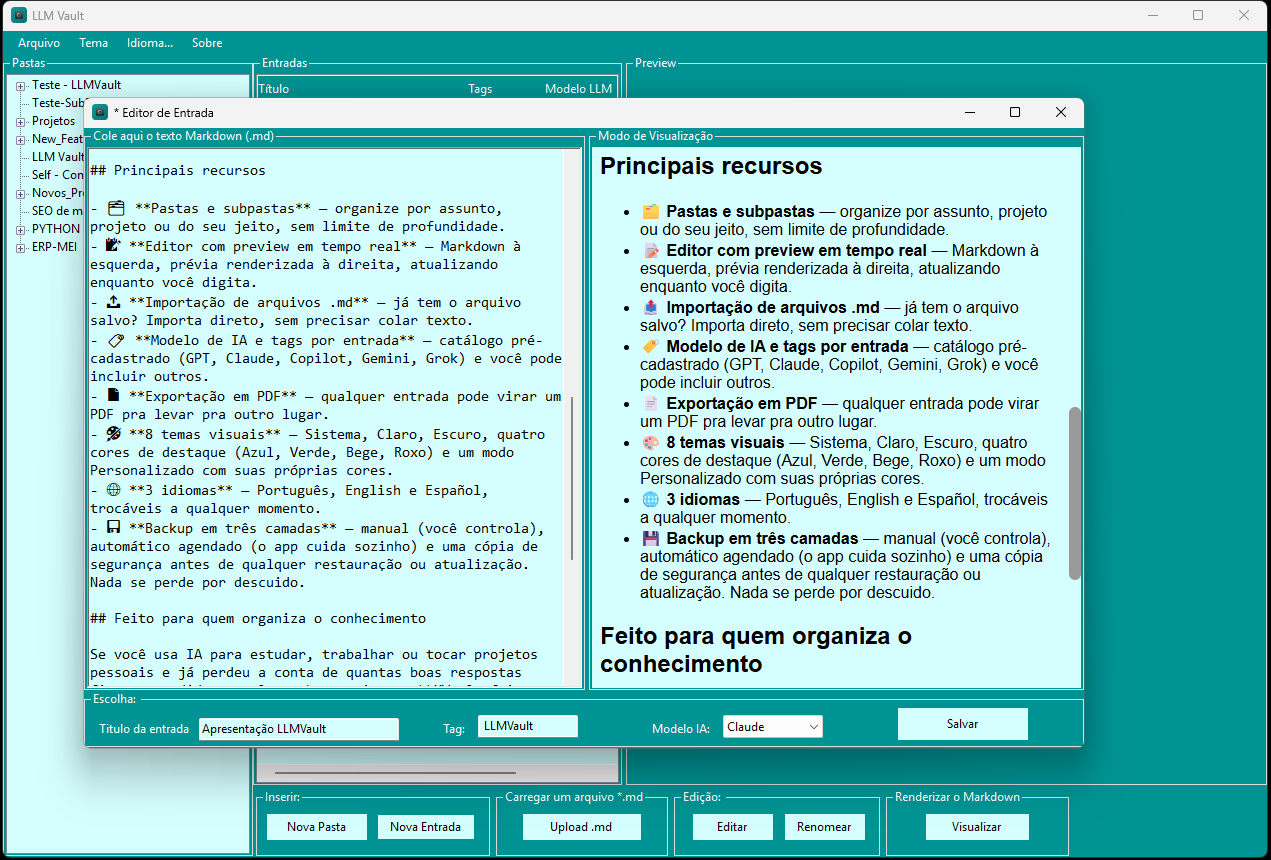
Task: Click the Tags column header in Entradas
Action: click(x=480, y=89)
